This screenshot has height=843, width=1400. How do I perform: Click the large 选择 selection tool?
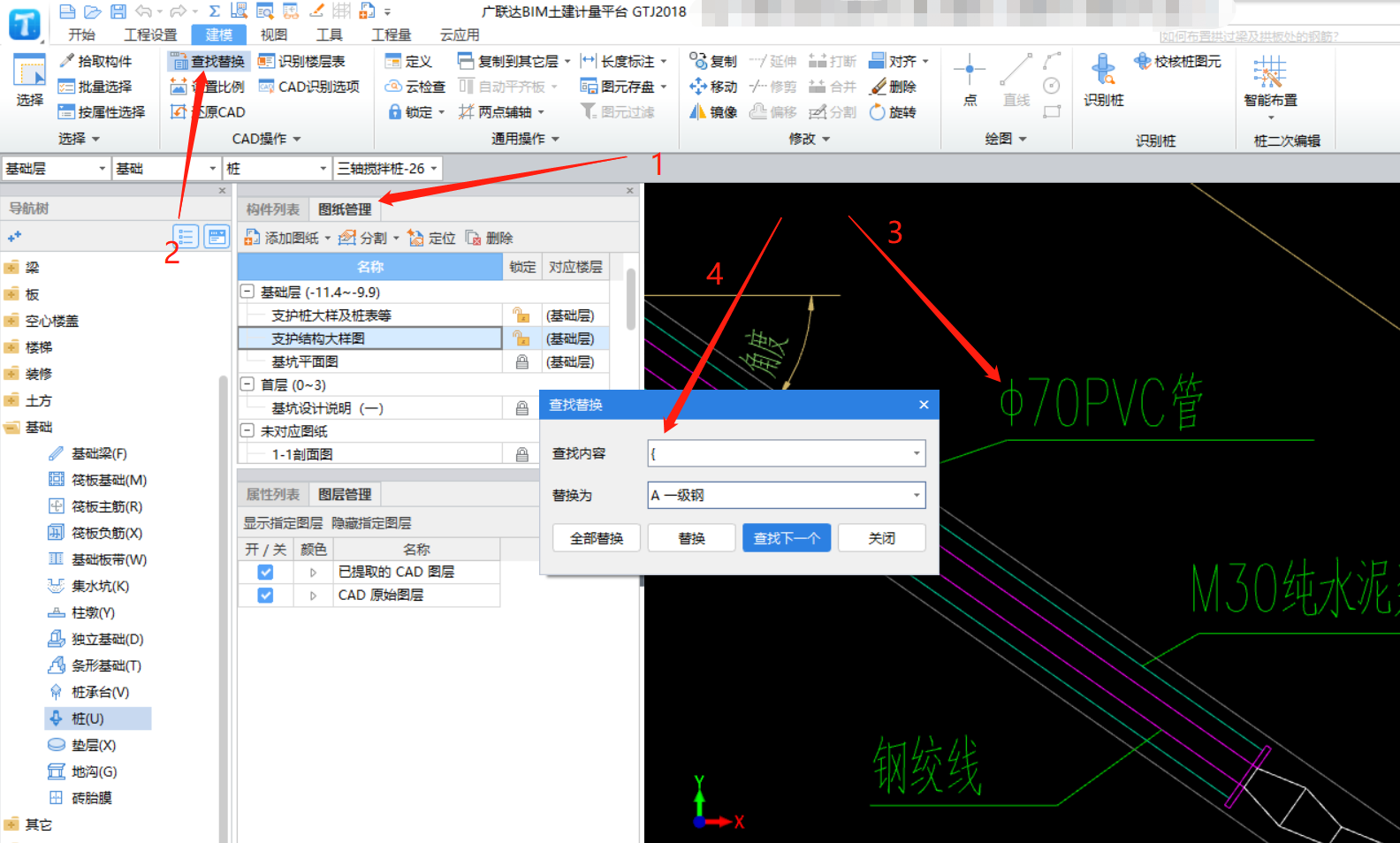coord(29,80)
